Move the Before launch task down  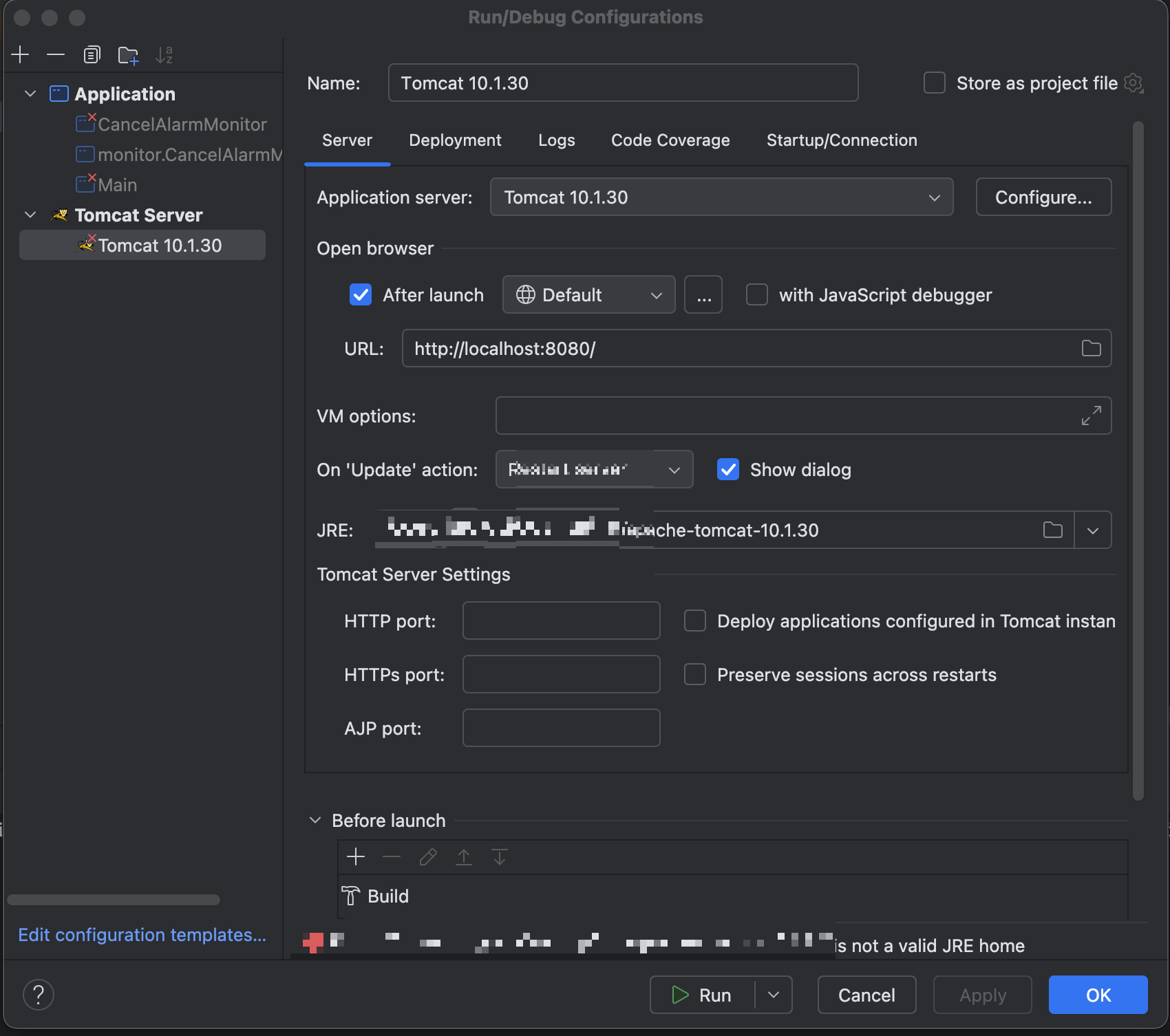coord(500,857)
